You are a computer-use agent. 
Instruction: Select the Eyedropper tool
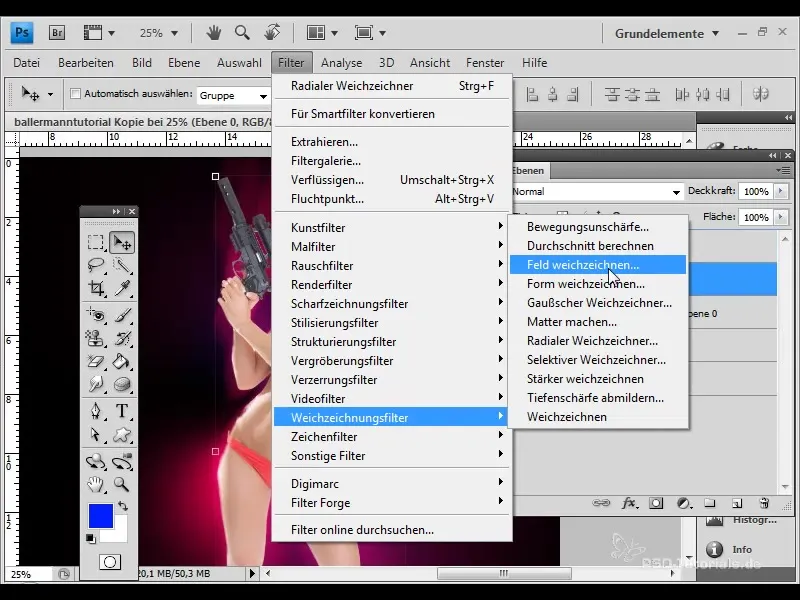coord(122,288)
